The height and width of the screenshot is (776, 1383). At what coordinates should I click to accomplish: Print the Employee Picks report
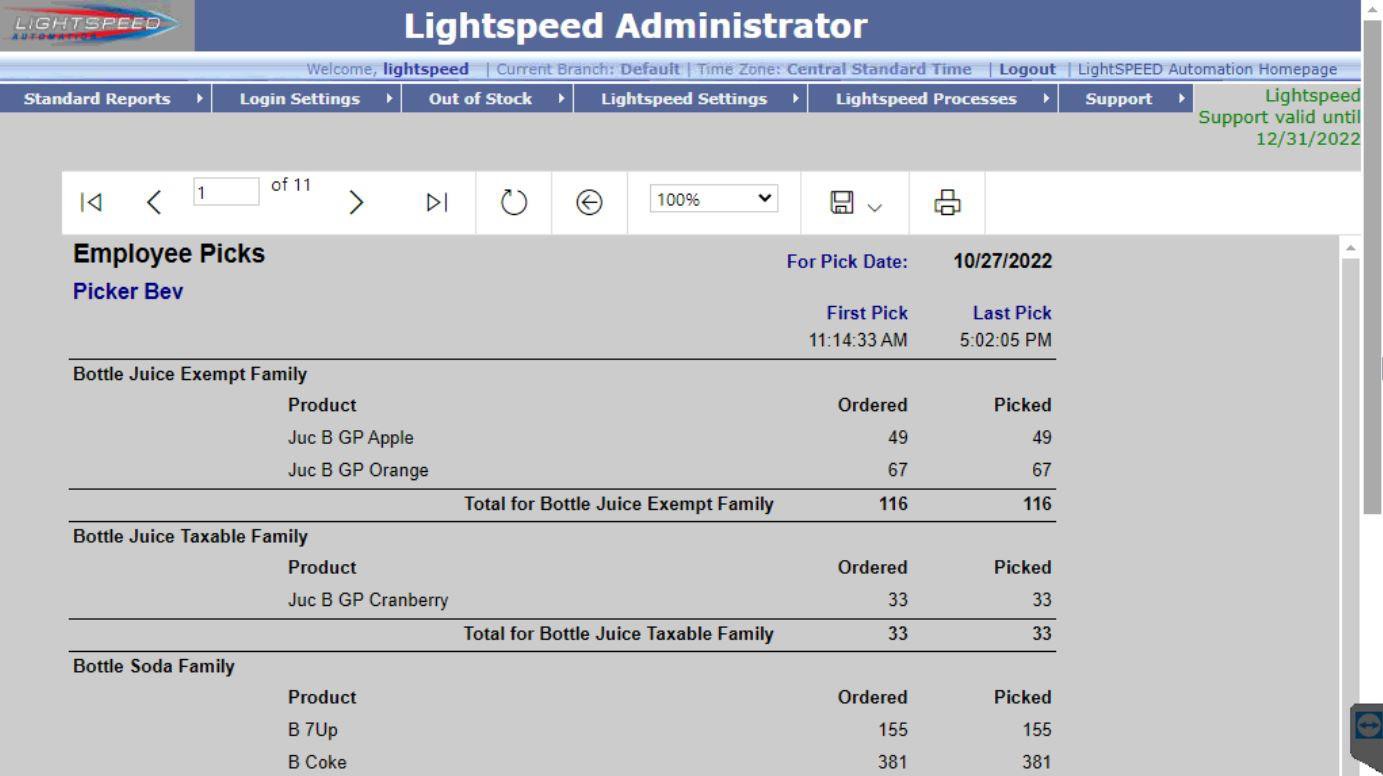pyautogui.click(x=946, y=203)
